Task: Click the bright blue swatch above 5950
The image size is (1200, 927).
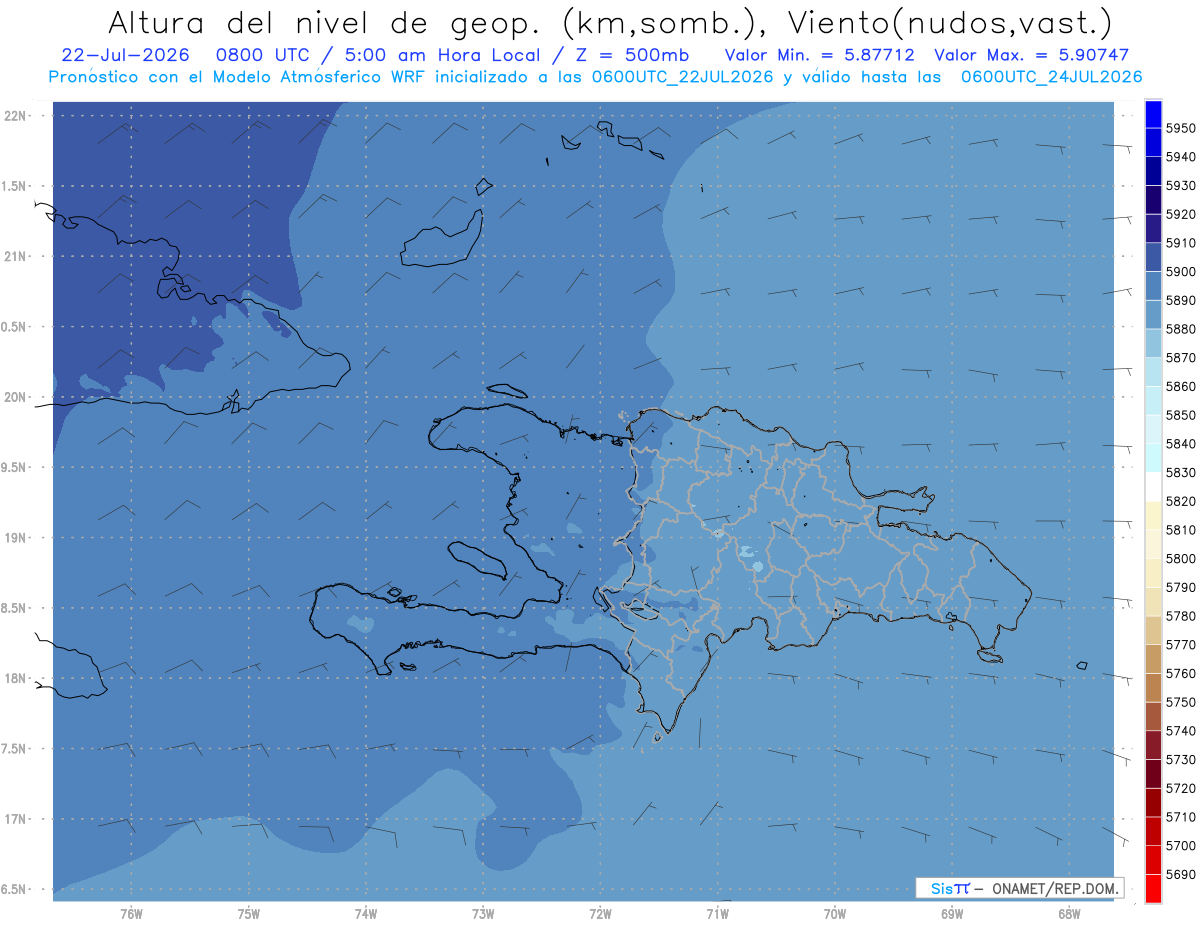Action: pyautogui.click(x=1153, y=114)
